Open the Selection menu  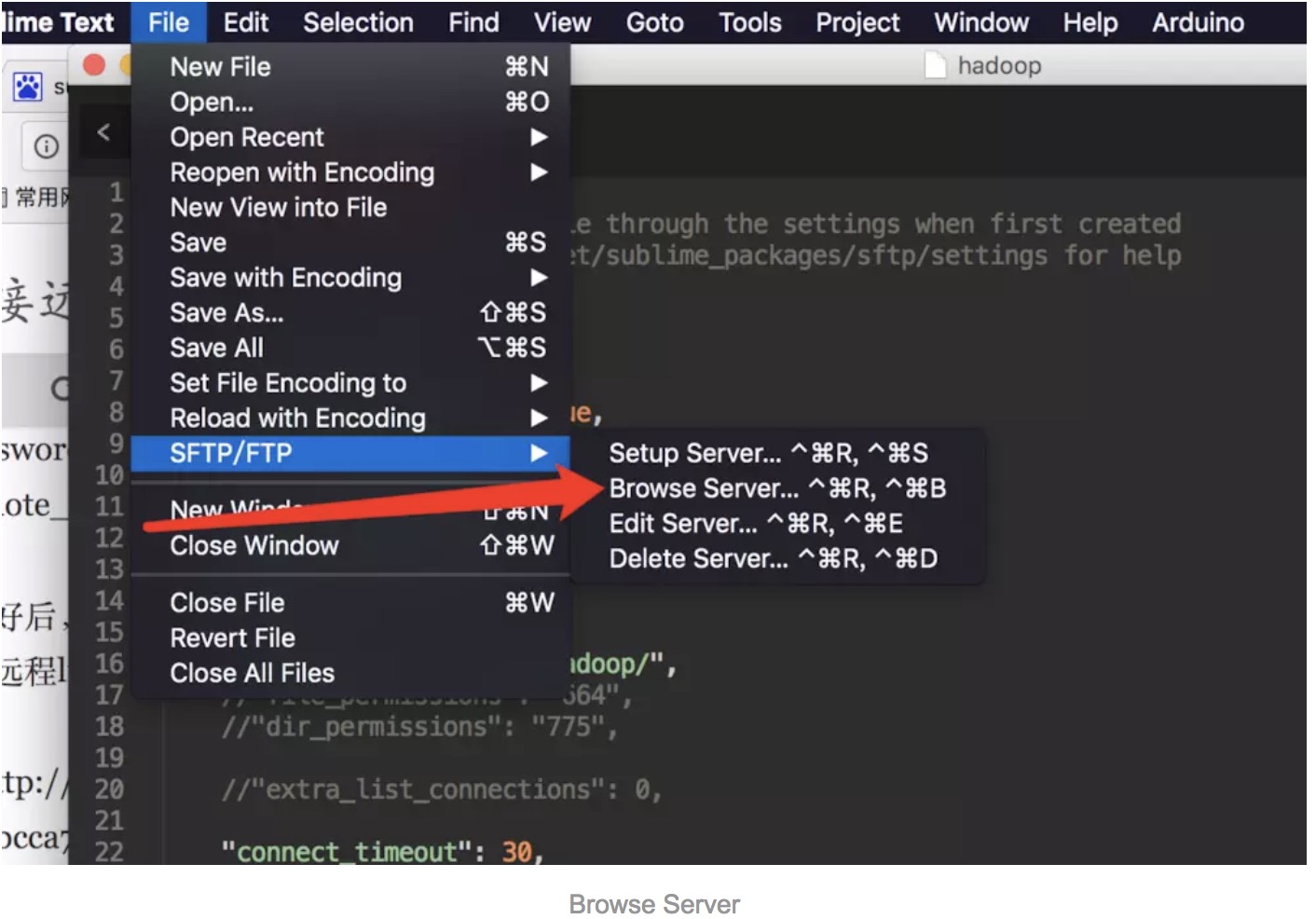point(358,22)
